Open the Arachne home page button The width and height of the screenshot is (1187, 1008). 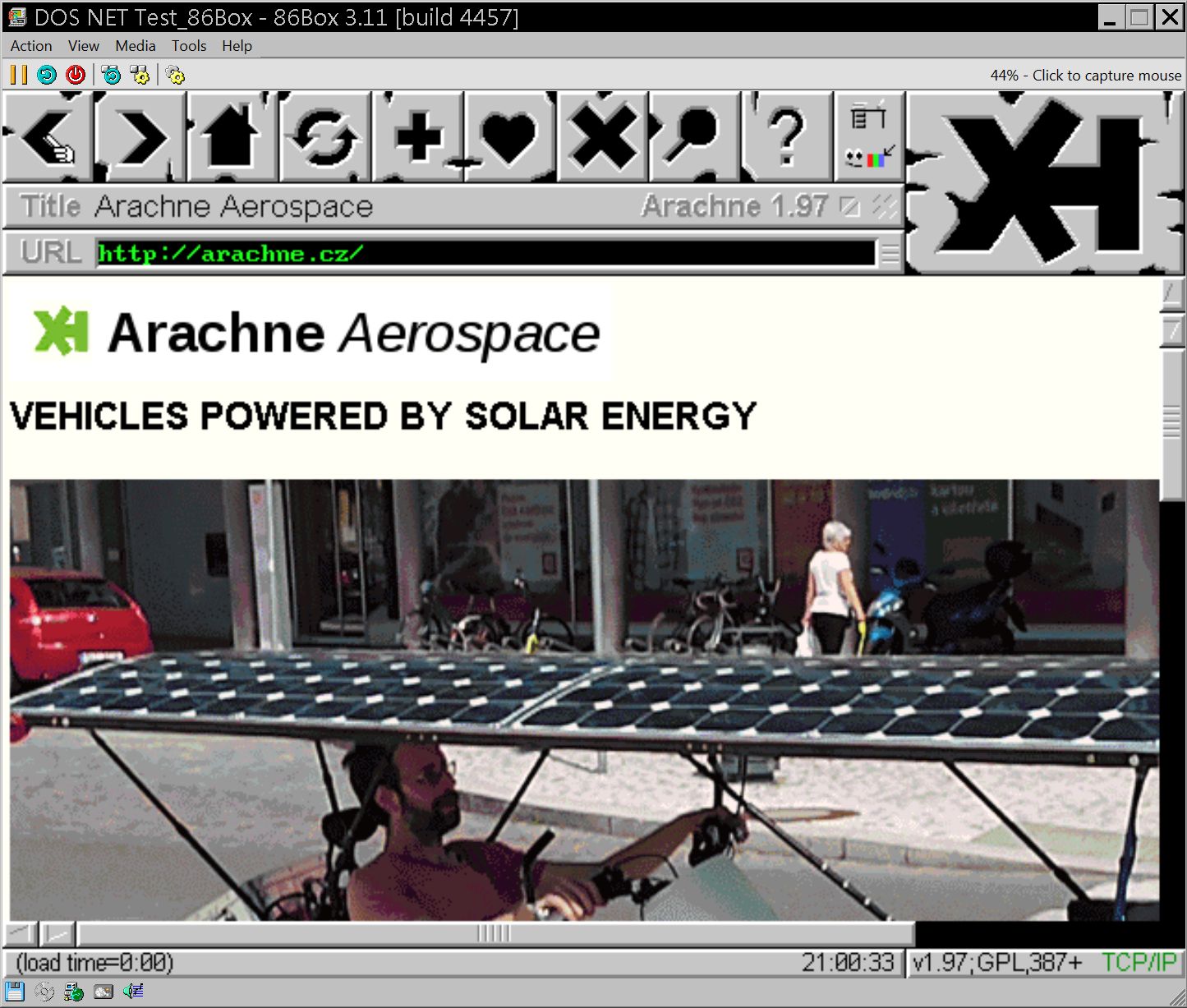click(x=233, y=136)
